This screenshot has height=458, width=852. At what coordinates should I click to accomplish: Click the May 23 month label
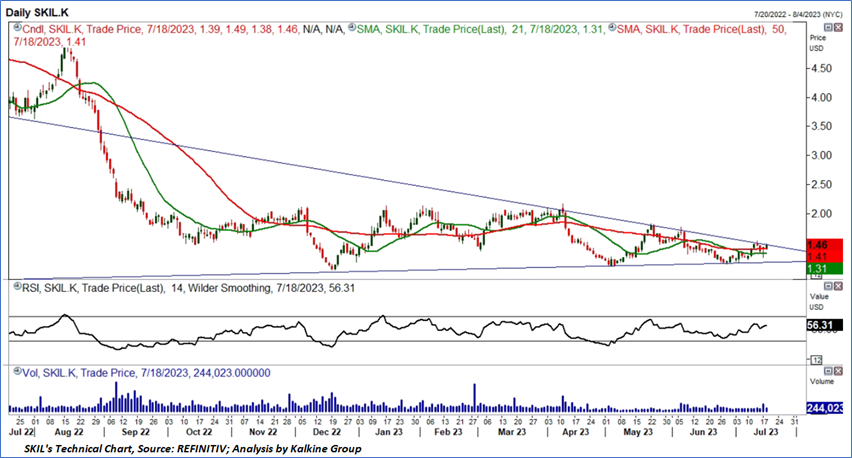638,432
